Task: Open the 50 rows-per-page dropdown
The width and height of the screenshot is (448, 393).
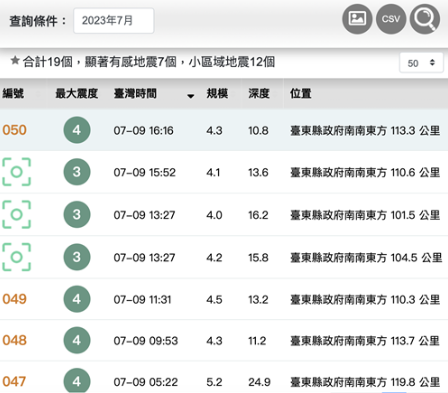Action: coord(421,63)
